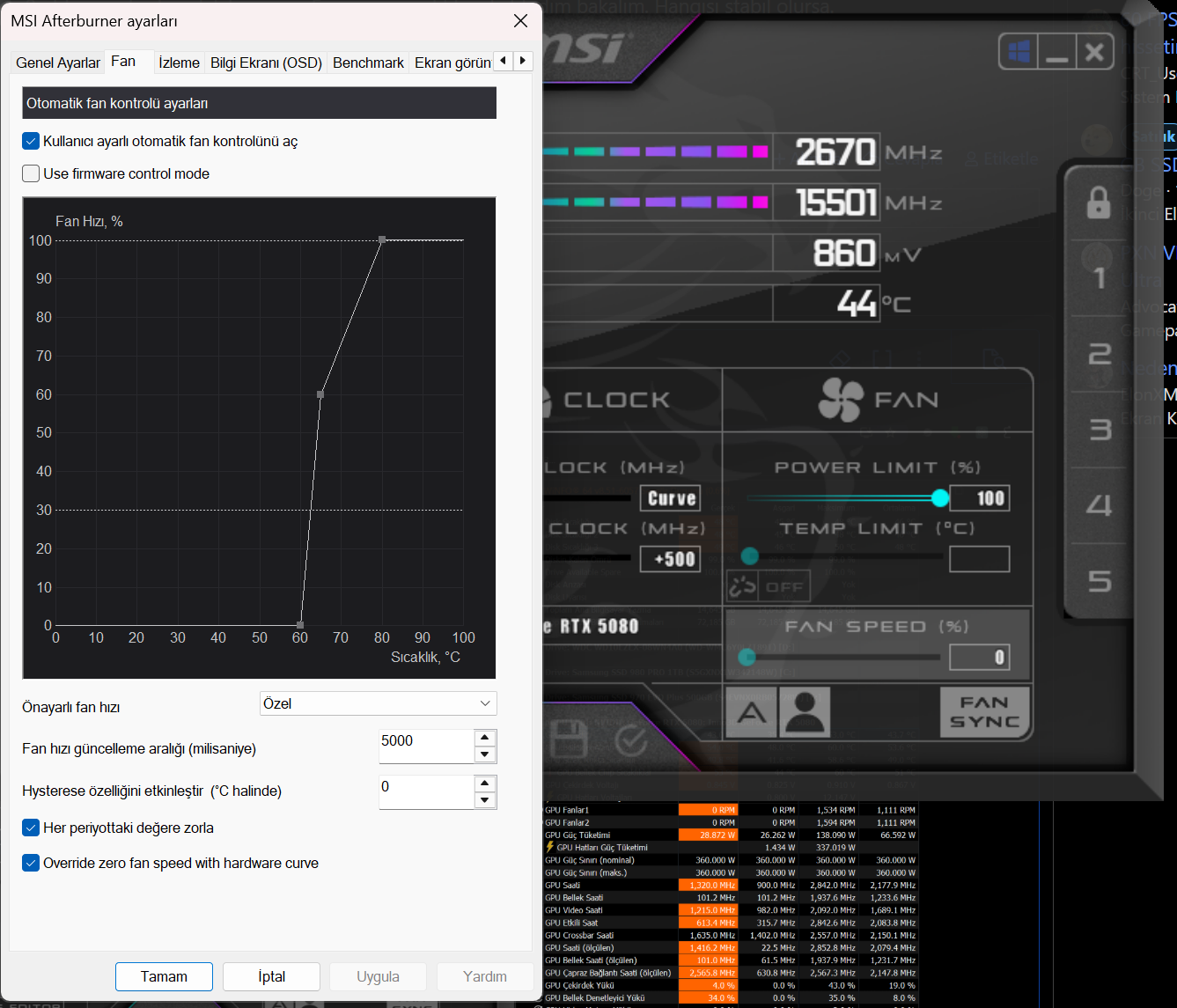Increase hysteresis value with up arrow

(x=485, y=784)
